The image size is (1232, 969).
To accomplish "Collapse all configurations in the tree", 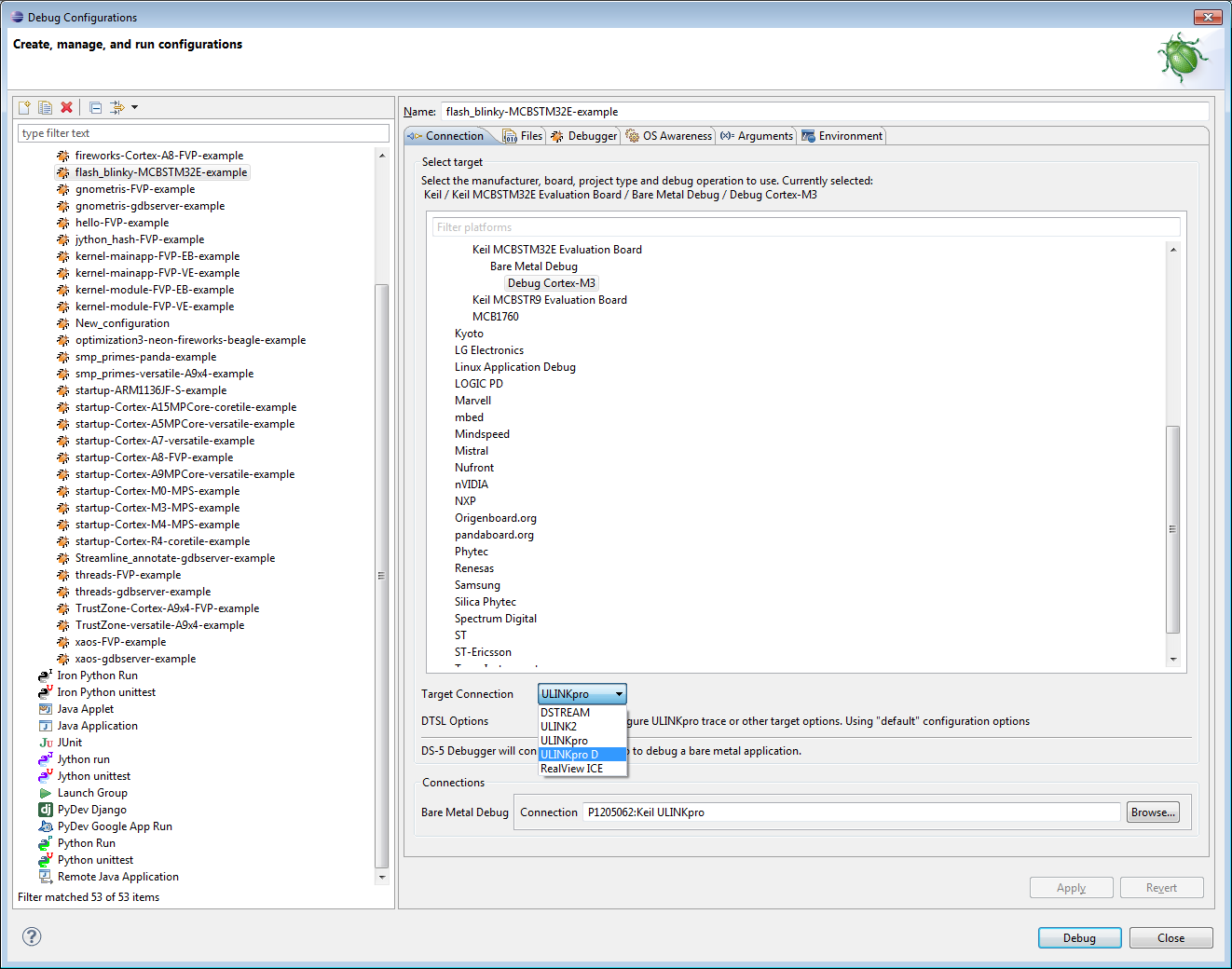I will [x=95, y=107].
